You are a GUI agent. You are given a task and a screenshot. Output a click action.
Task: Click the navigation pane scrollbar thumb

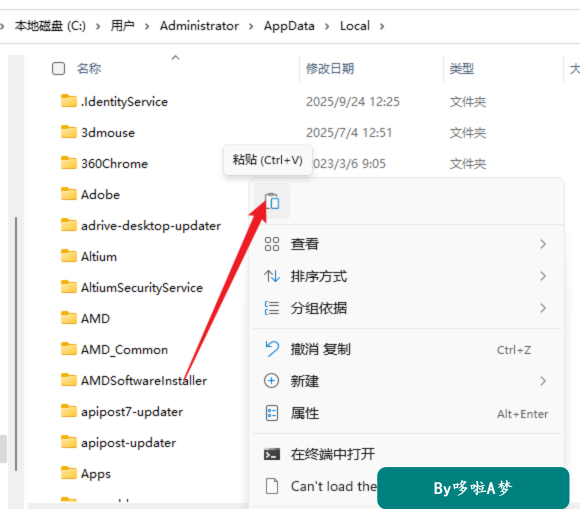pos(16,344)
